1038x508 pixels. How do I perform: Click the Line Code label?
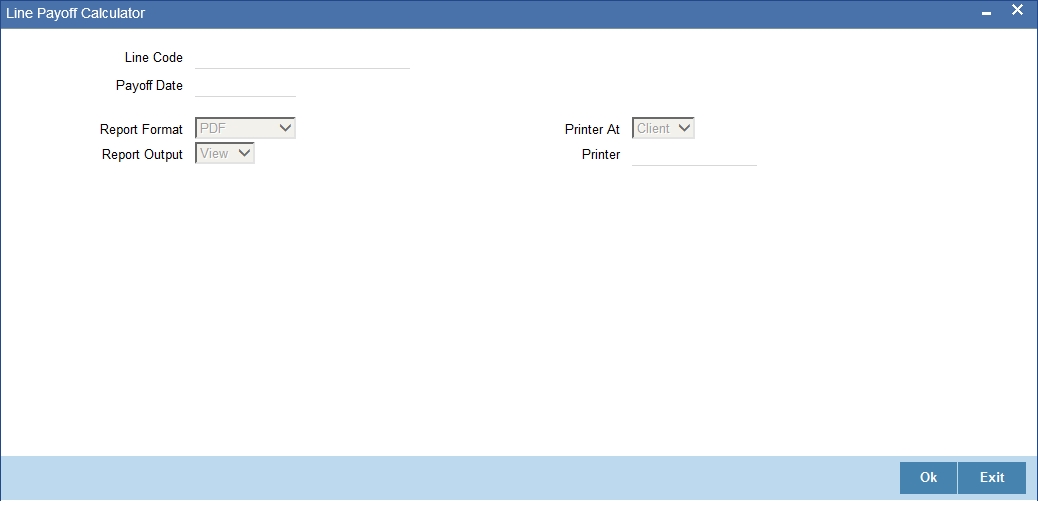coord(154,58)
